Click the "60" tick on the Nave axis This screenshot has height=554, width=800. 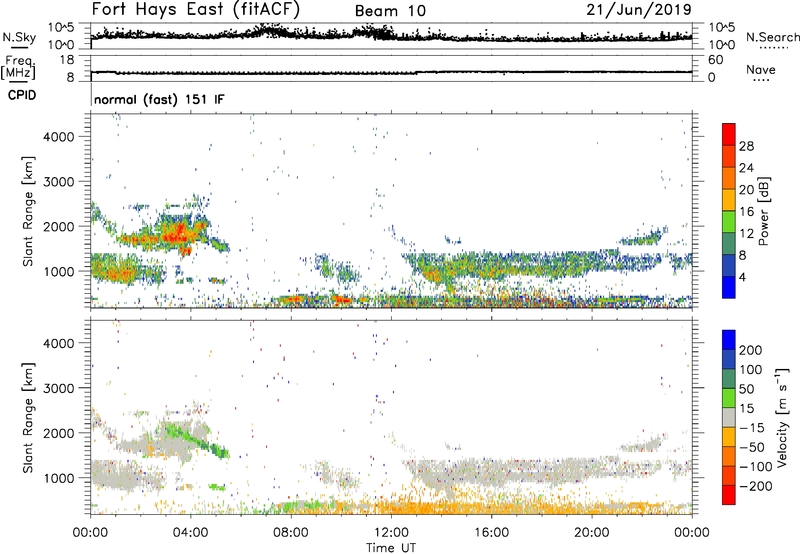tap(715, 60)
